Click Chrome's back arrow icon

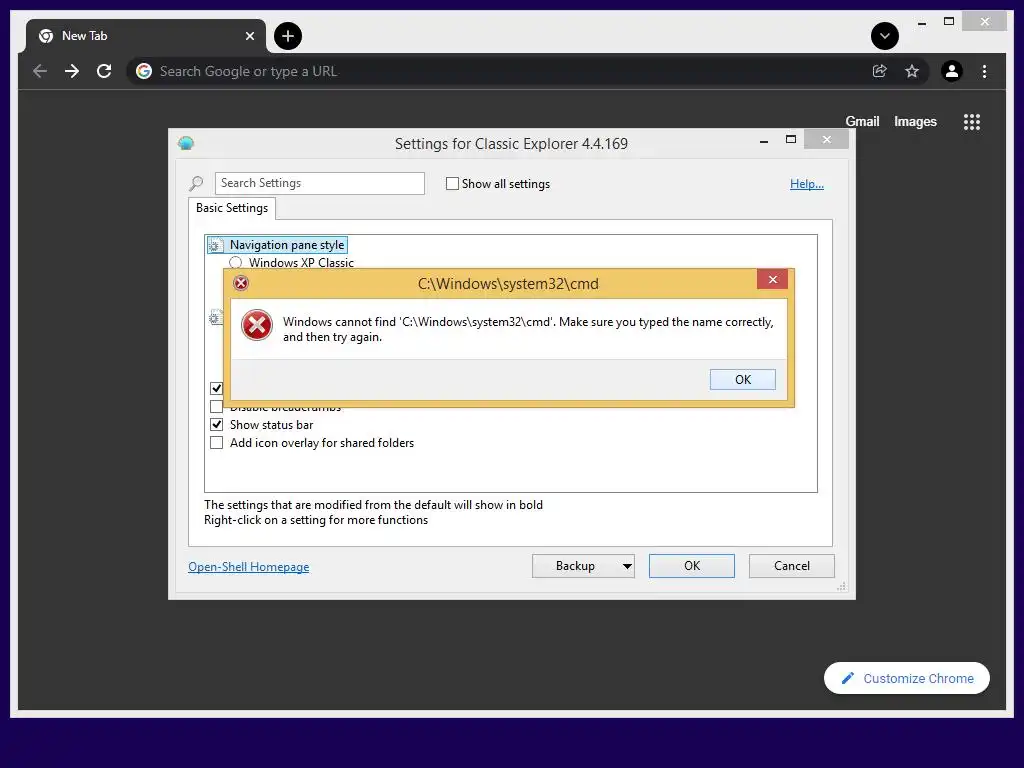tap(40, 71)
